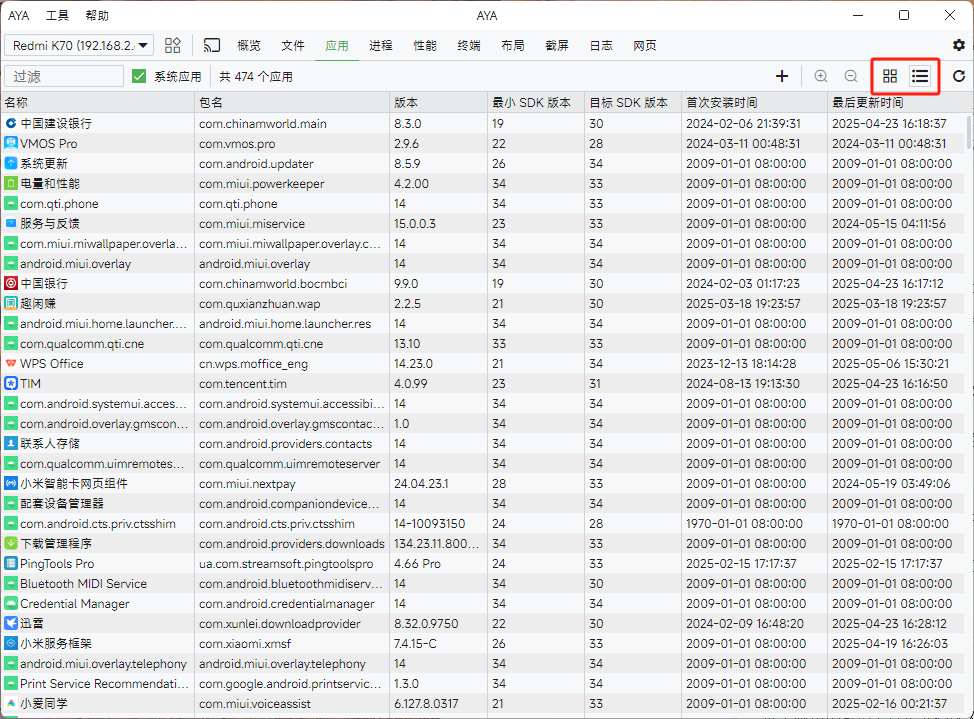
Task: Click the screen mirroring cast icon
Action: point(211,45)
